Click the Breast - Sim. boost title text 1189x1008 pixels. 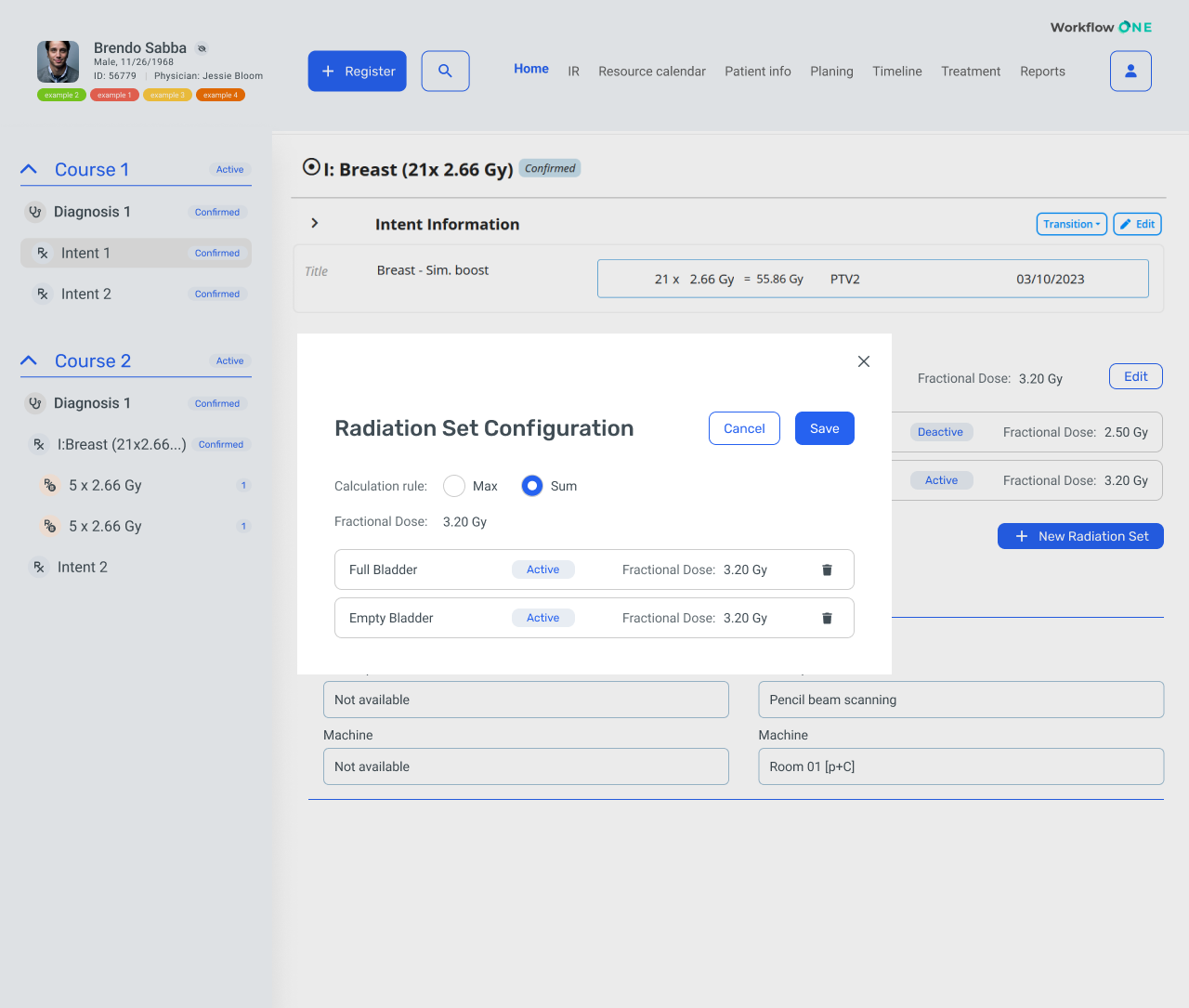coord(433,270)
